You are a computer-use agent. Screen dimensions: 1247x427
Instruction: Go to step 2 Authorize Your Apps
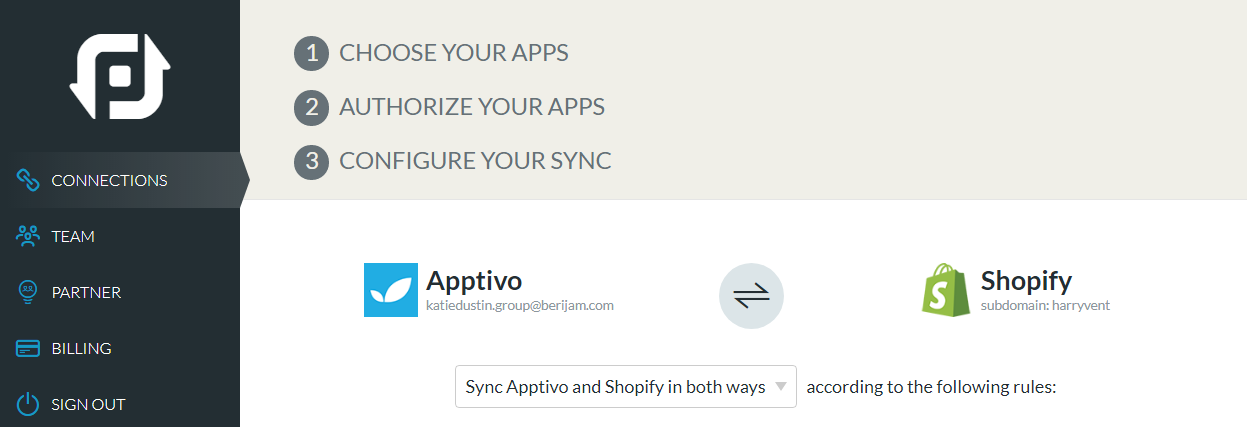click(x=449, y=107)
